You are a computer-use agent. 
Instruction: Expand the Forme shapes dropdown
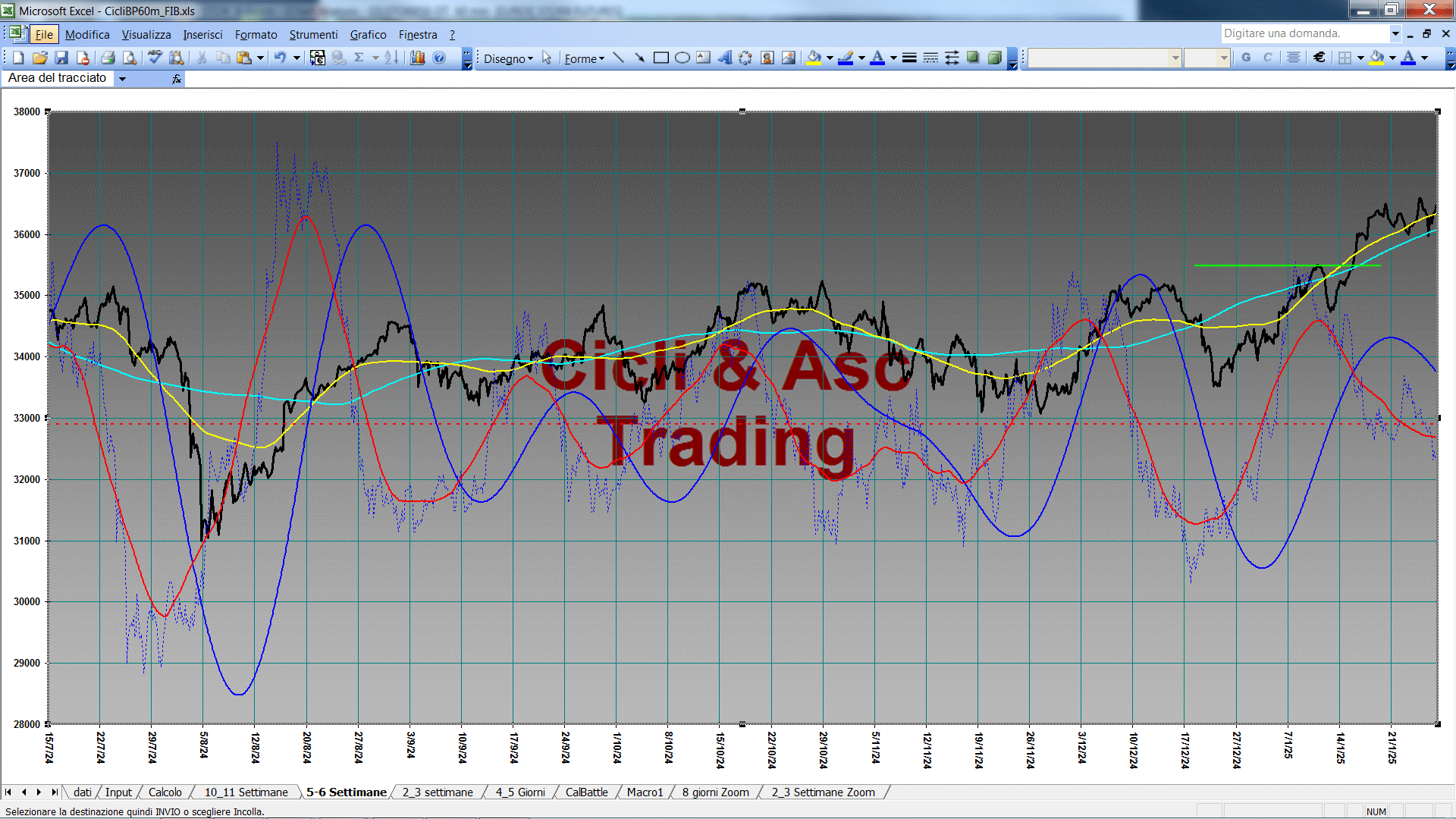click(584, 58)
